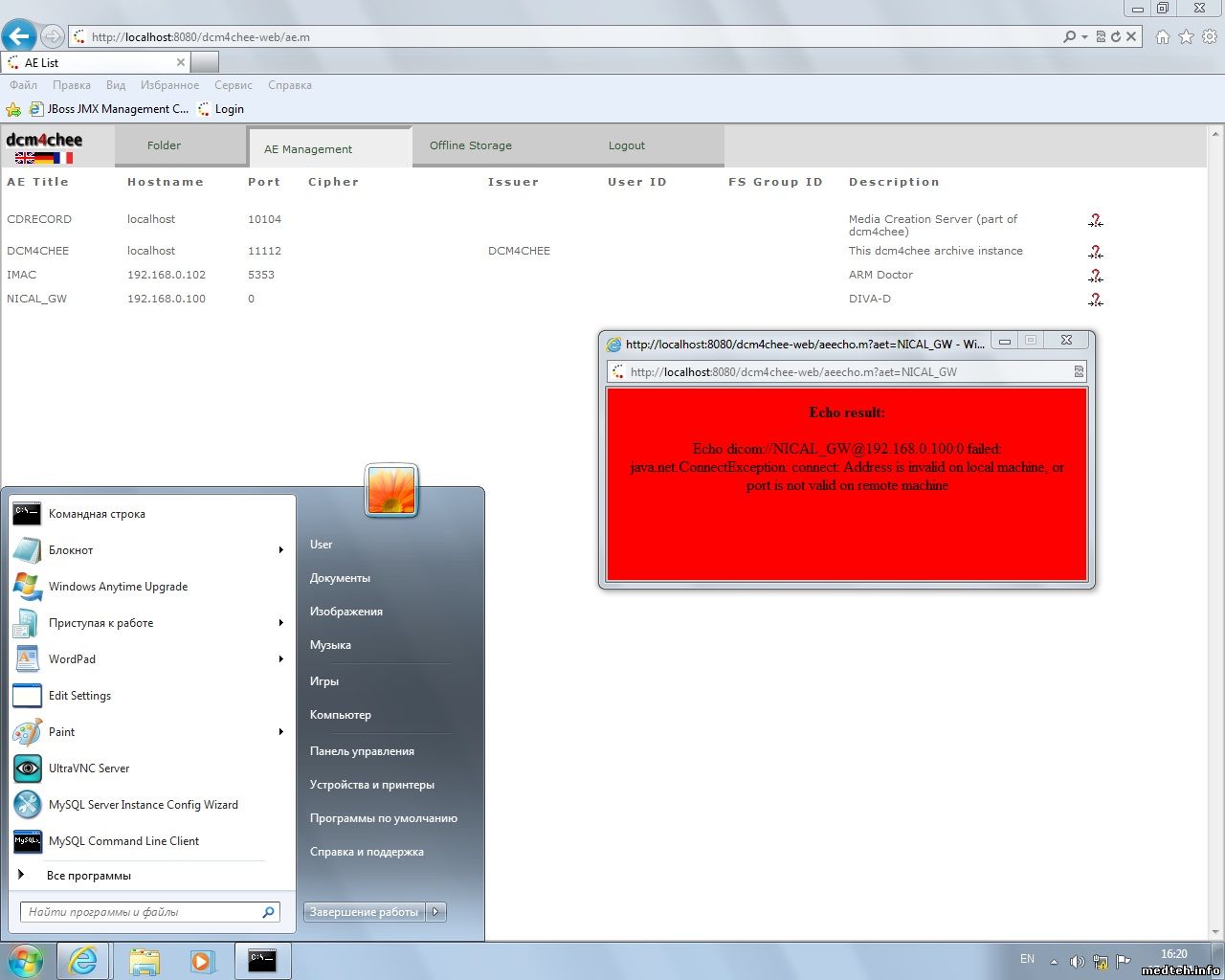This screenshot has width=1225, height=980.
Task: Open Панель управления from Start menu
Action: (362, 751)
